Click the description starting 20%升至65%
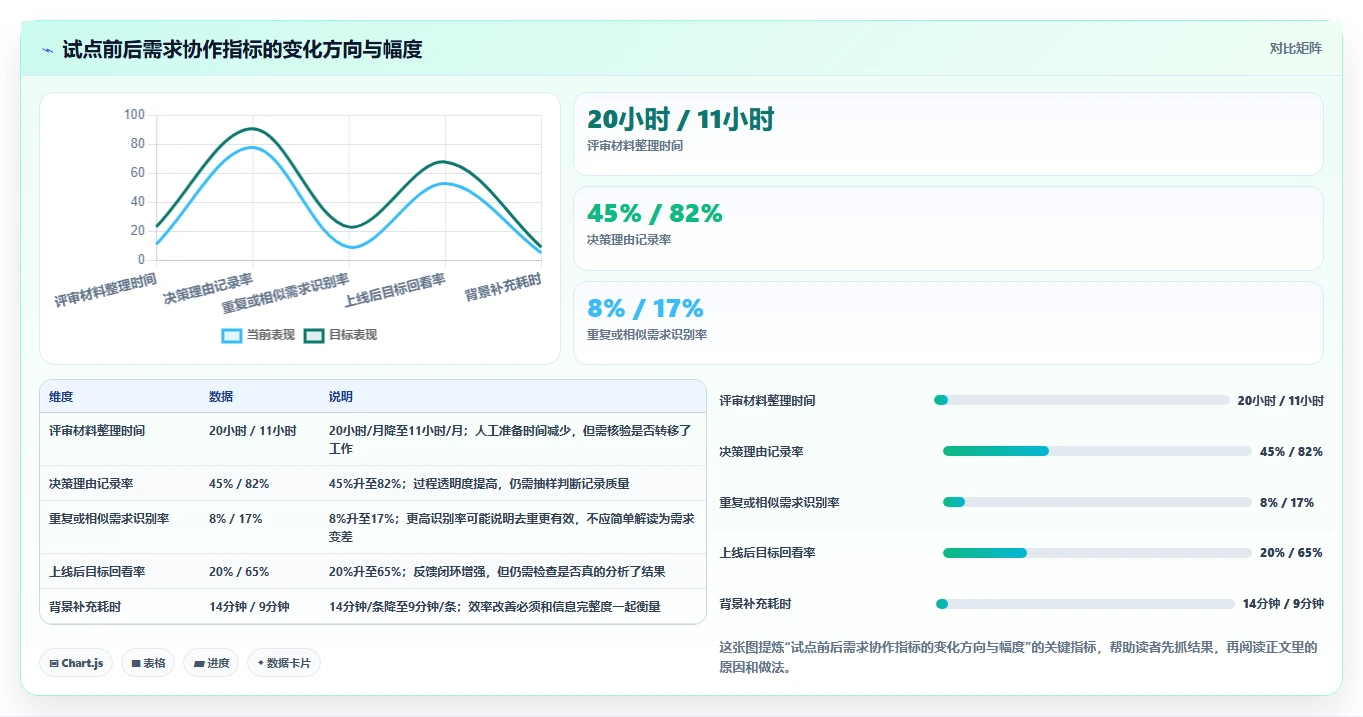Viewport: 1363px width, 717px height. 497,572
